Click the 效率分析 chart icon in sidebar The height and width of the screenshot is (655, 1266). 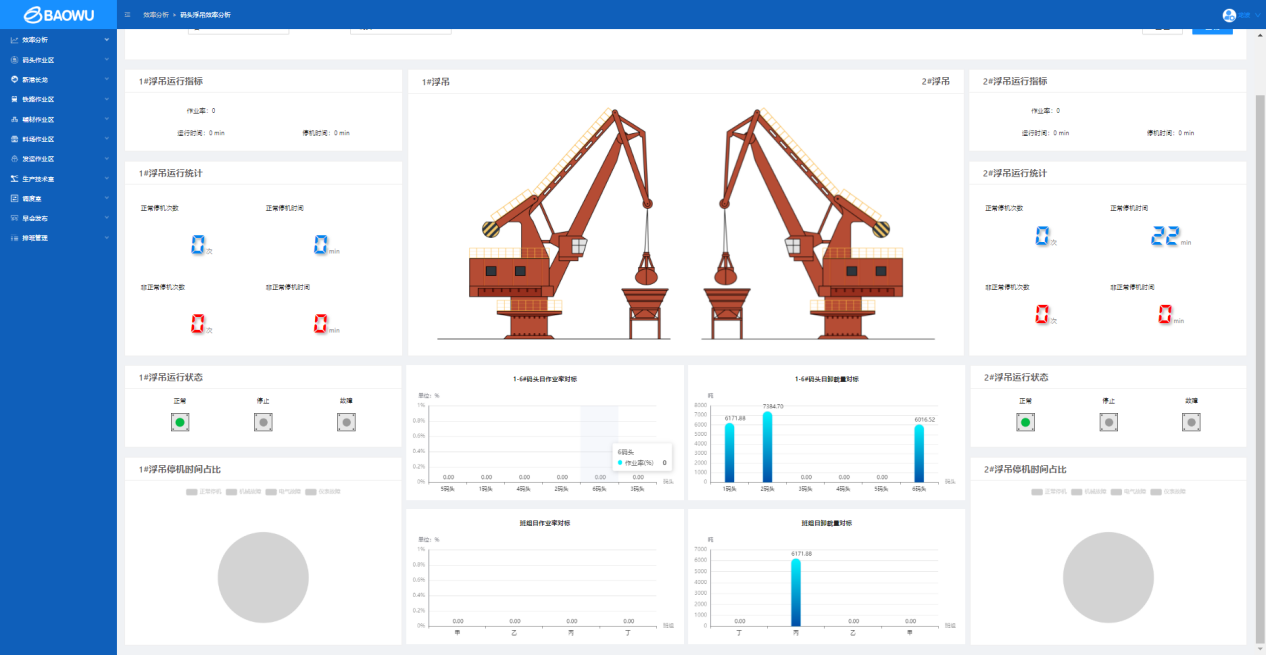coord(14,40)
